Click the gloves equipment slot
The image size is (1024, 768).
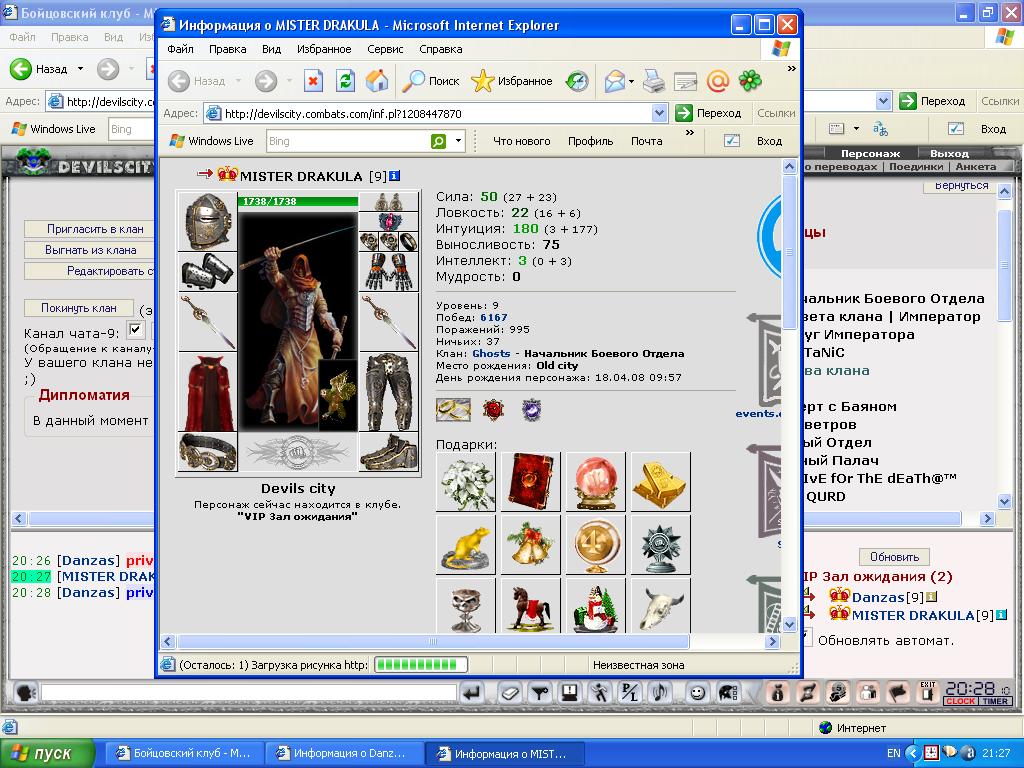(389, 272)
